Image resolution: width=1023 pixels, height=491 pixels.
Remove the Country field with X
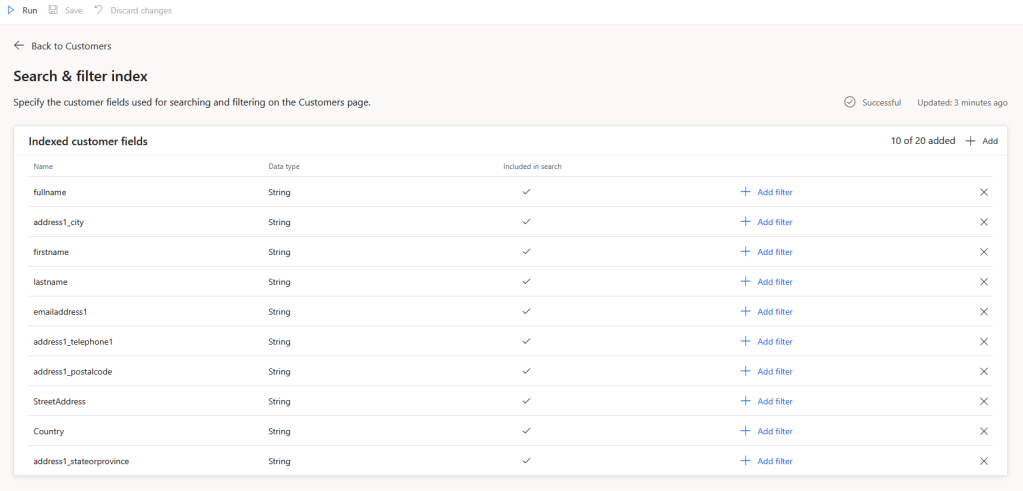click(x=983, y=431)
